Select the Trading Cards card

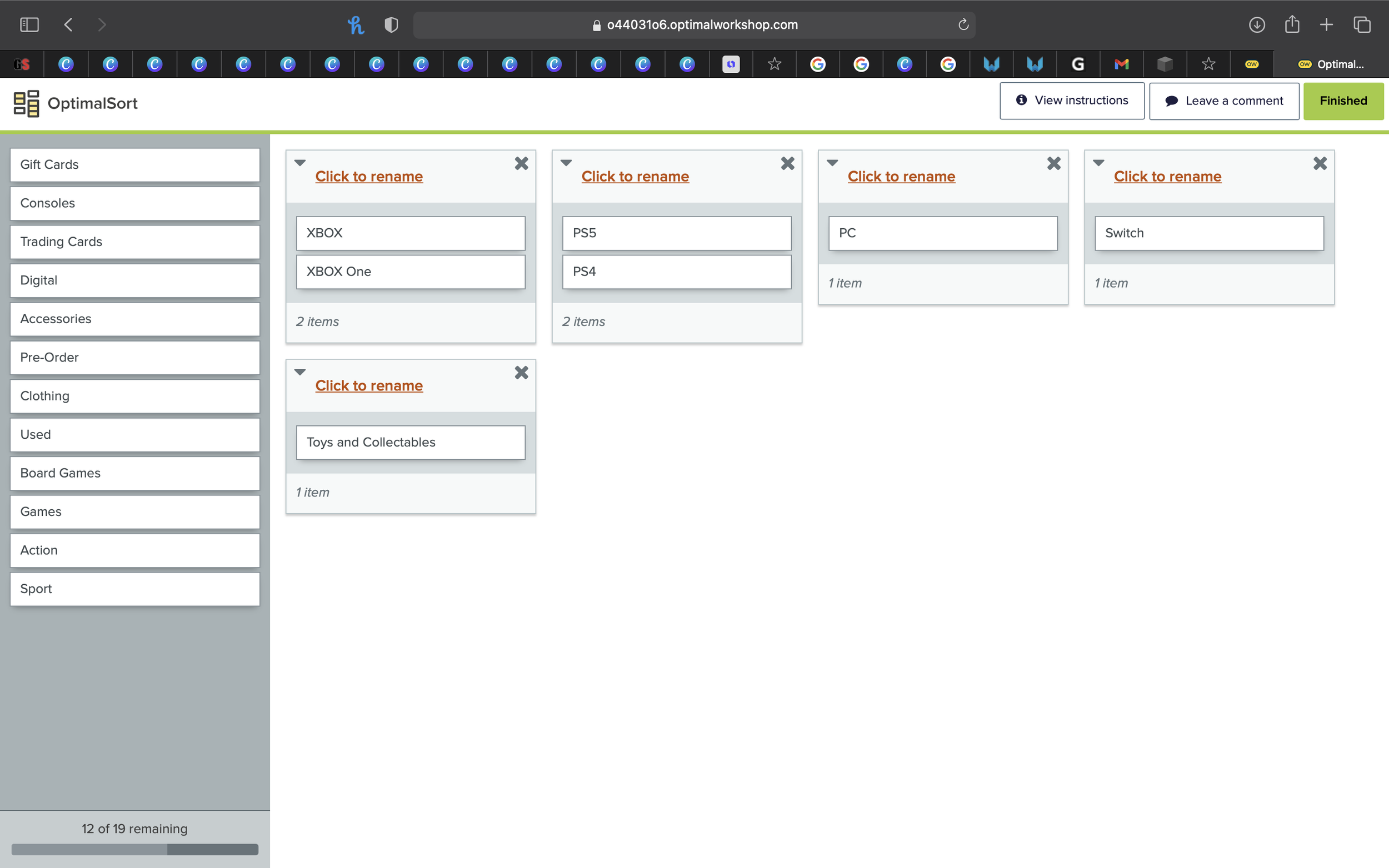(x=134, y=242)
